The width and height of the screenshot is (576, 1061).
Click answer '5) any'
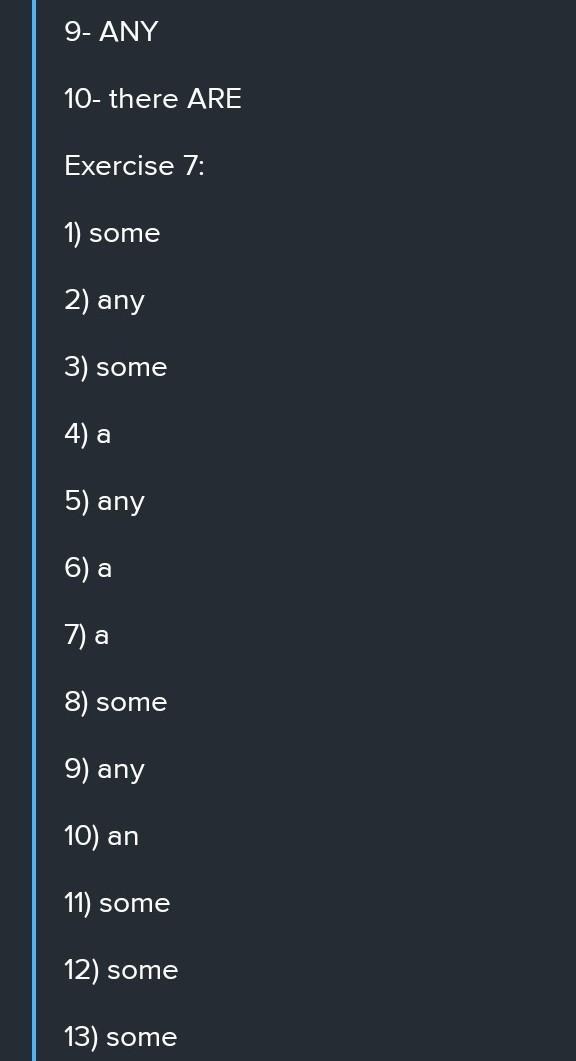pos(105,501)
